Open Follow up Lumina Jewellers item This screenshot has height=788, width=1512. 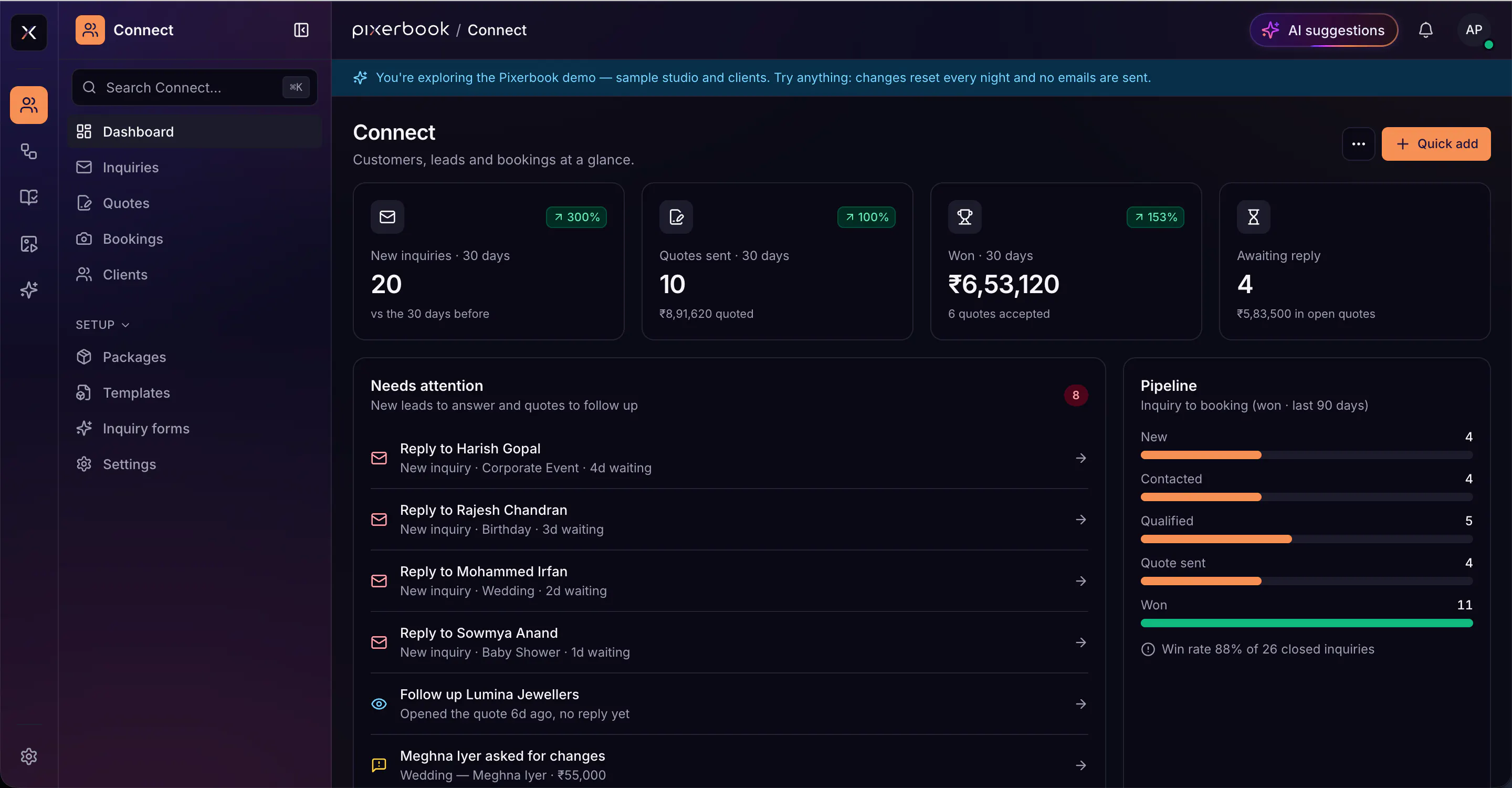coord(729,704)
